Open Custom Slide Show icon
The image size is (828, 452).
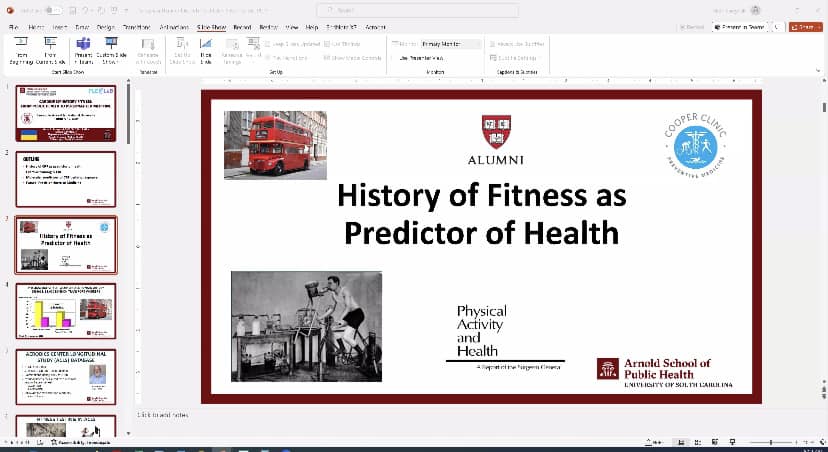[x=113, y=49]
